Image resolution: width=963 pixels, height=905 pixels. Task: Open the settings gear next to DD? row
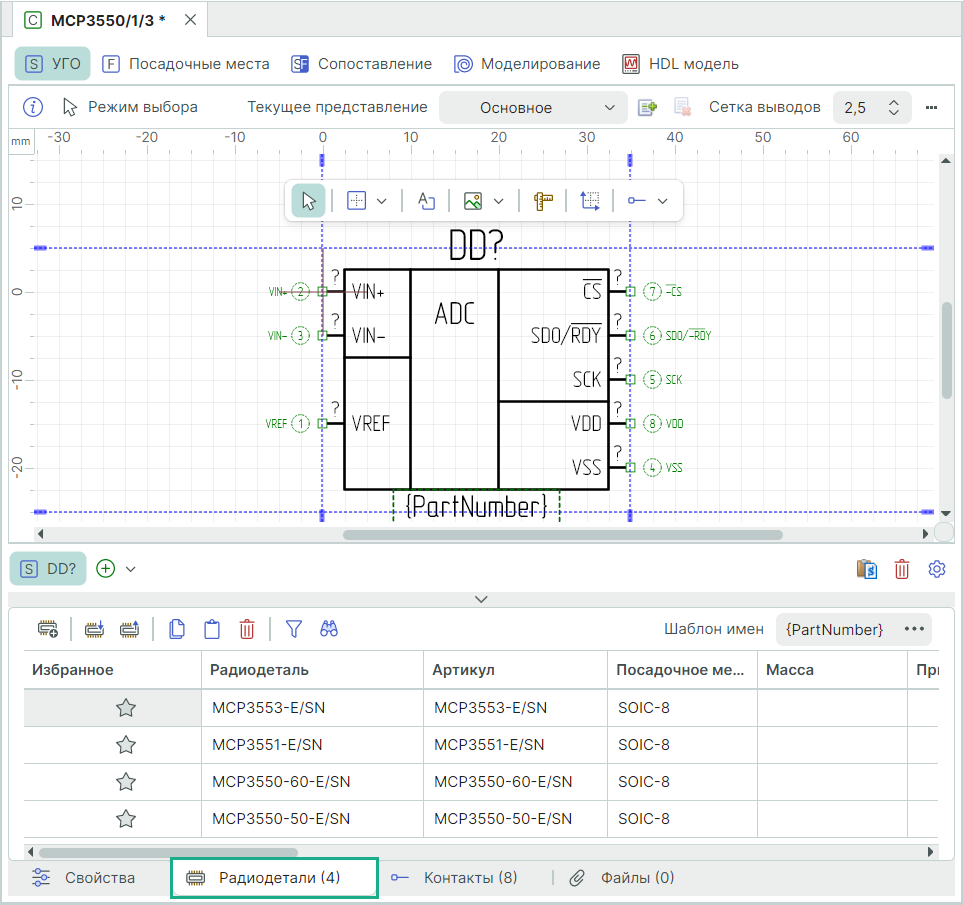pos(937,569)
